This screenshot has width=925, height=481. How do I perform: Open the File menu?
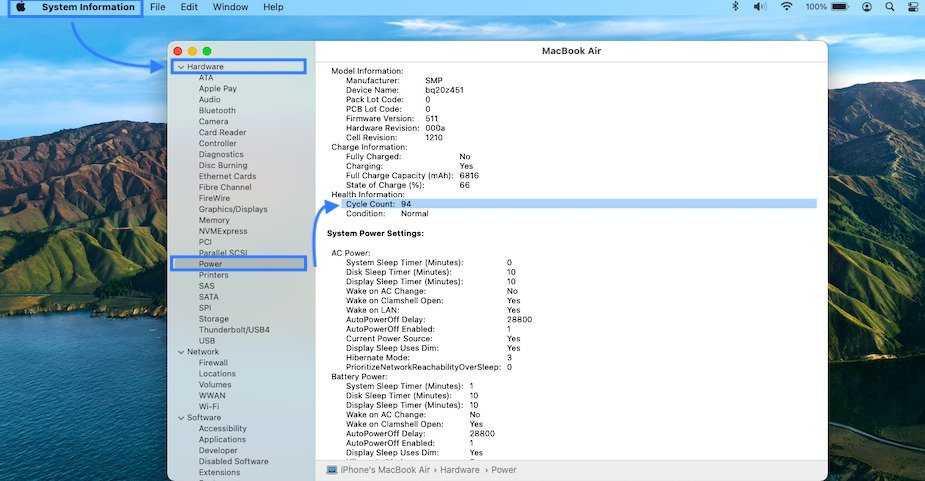pos(158,7)
